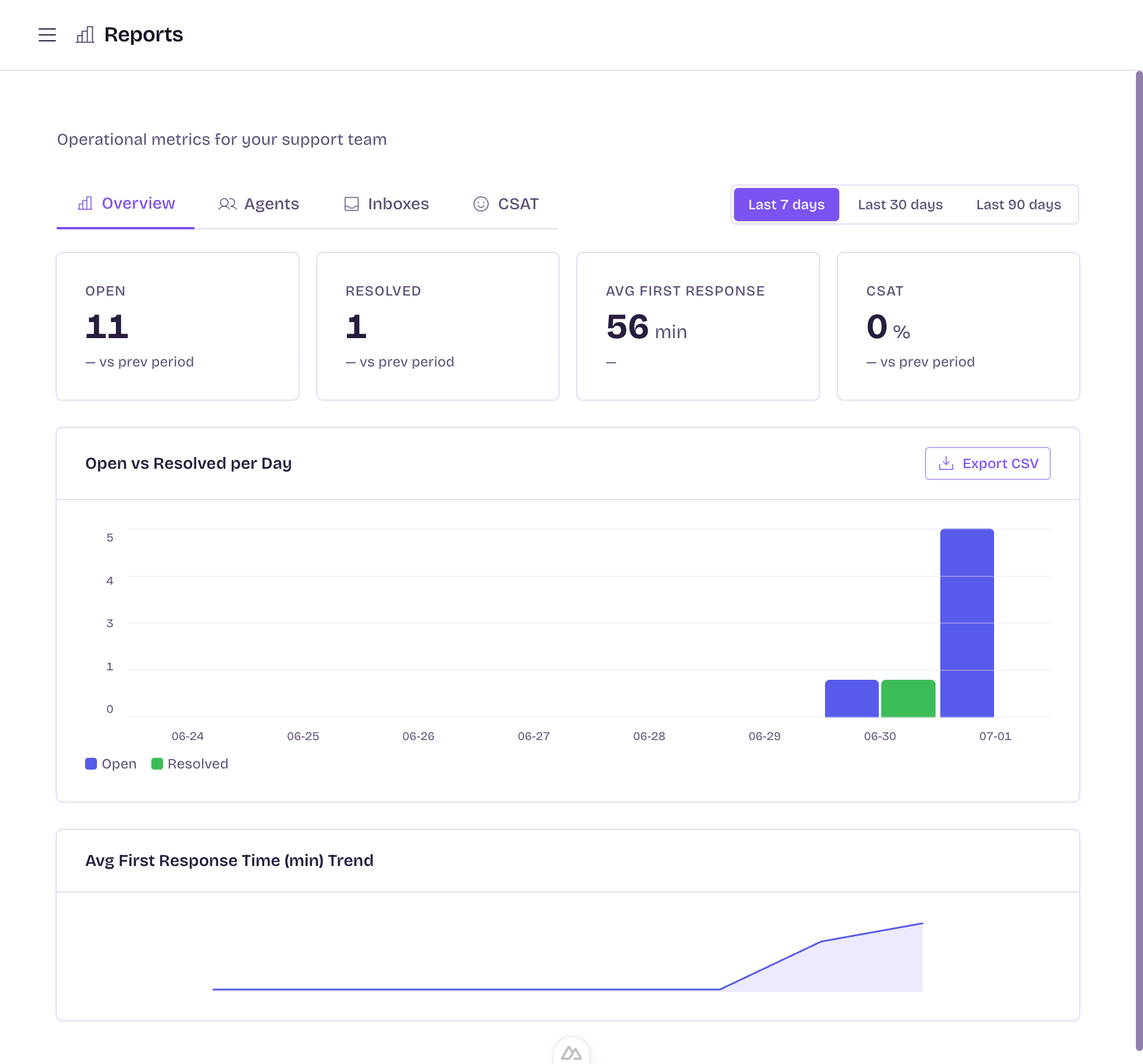Click the Open vs Resolved per Day heading
The height and width of the screenshot is (1064, 1143).
click(189, 463)
